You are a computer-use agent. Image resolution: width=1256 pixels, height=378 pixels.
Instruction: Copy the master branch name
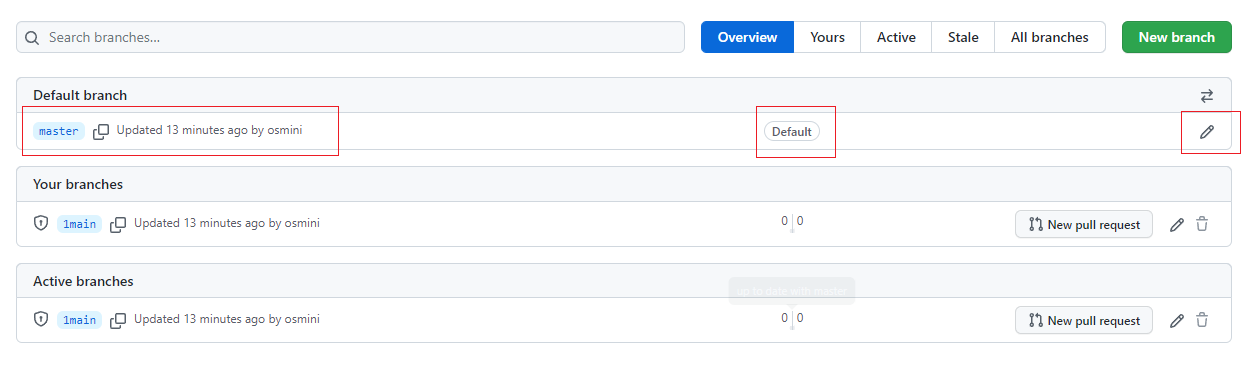pos(101,132)
